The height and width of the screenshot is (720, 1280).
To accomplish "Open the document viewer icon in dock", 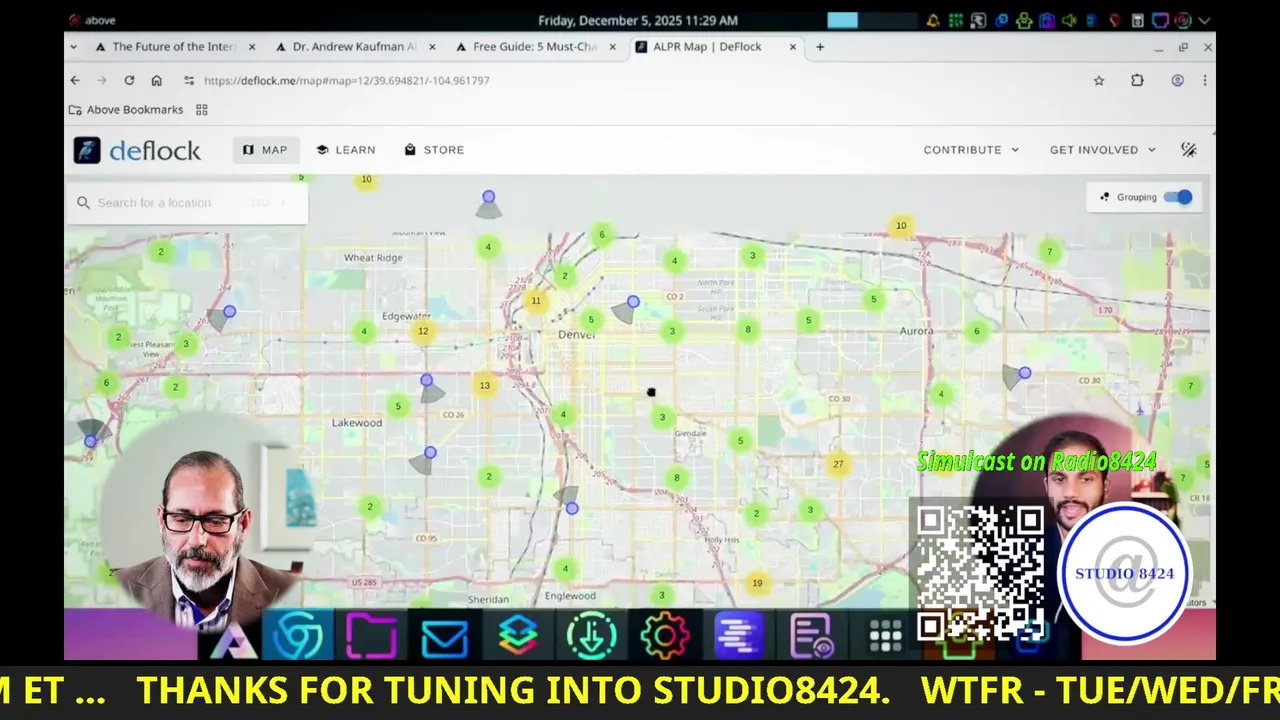I will click(x=812, y=636).
